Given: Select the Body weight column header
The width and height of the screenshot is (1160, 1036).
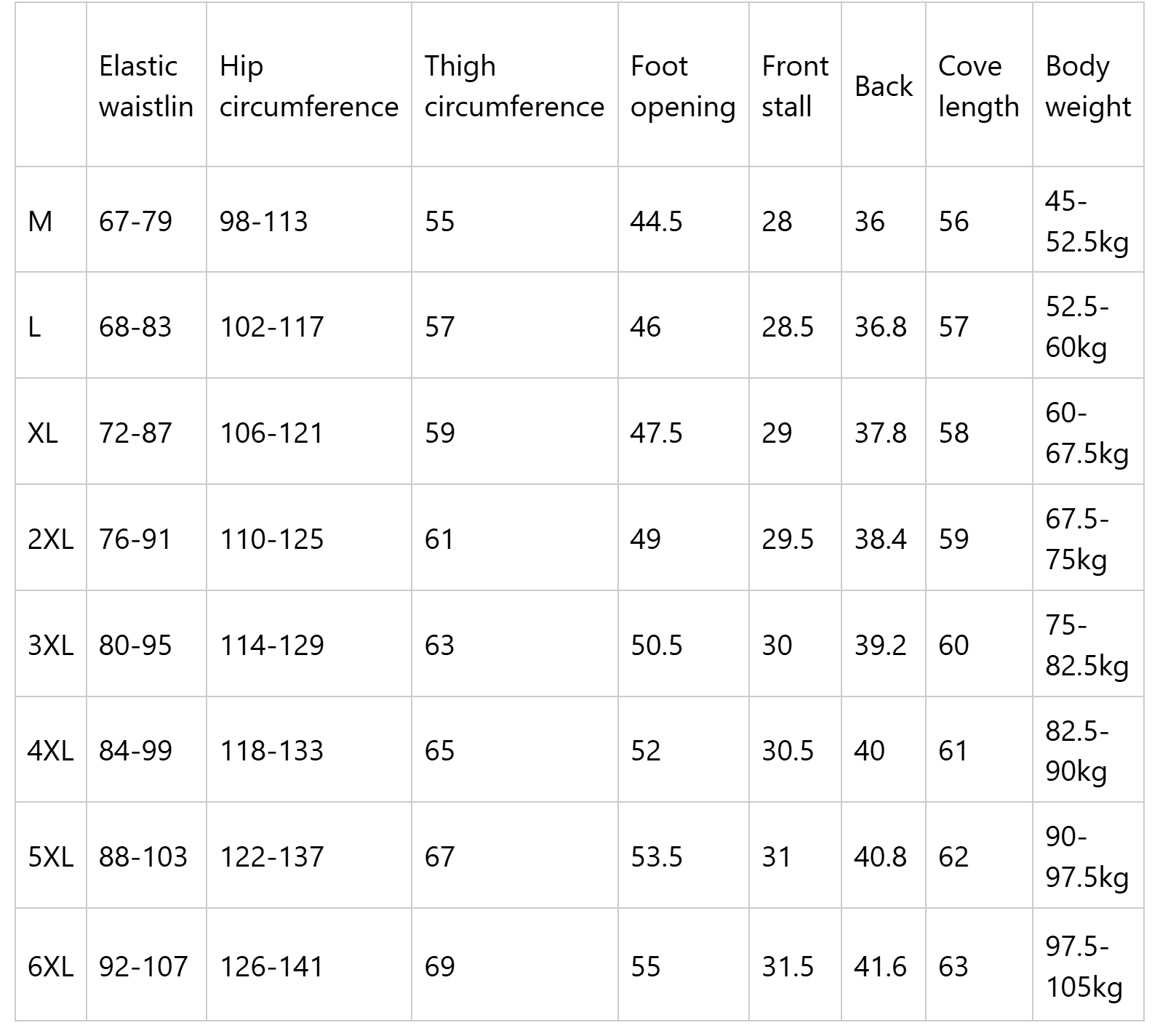Looking at the screenshot, I should (1088, 86).
